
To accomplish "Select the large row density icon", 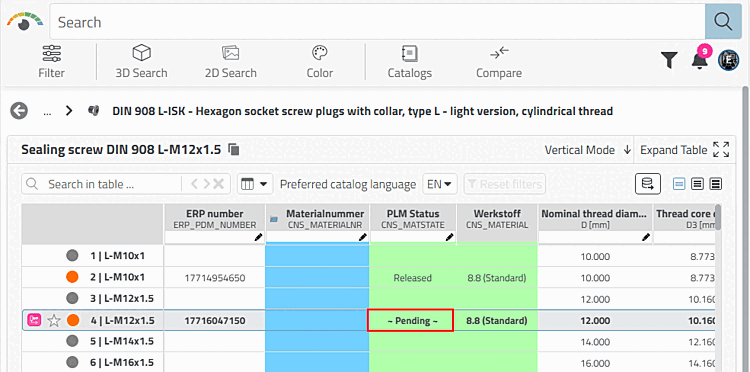I will coord(716,184).
